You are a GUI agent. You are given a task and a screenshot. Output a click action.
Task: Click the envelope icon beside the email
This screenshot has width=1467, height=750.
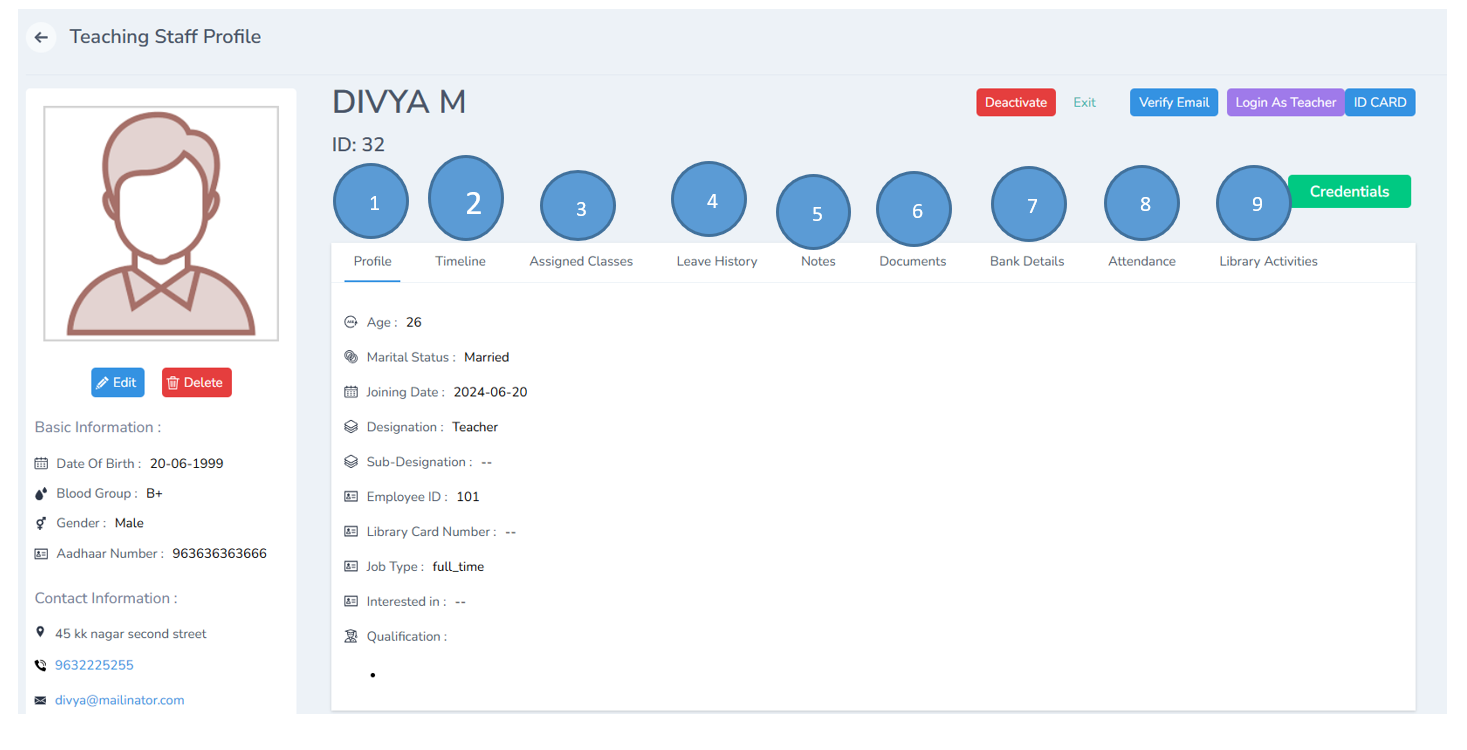tap(39, 699)
